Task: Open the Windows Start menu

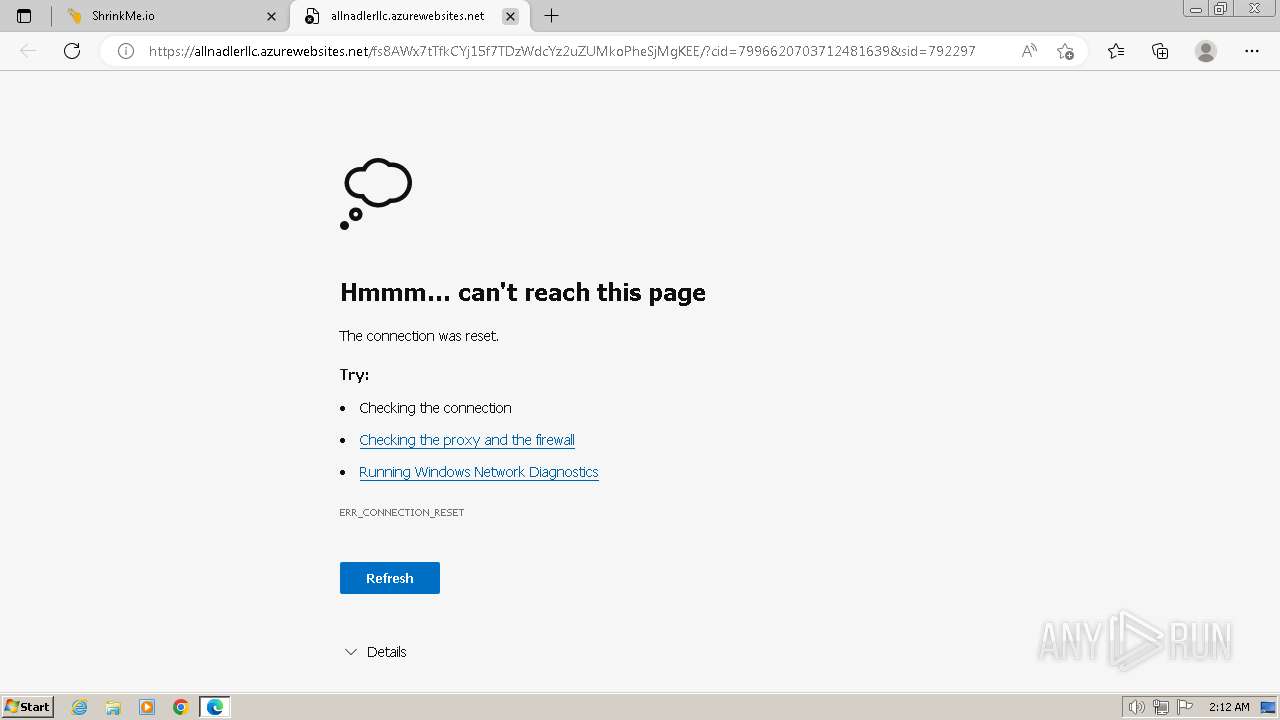Action: pos(28,707)
